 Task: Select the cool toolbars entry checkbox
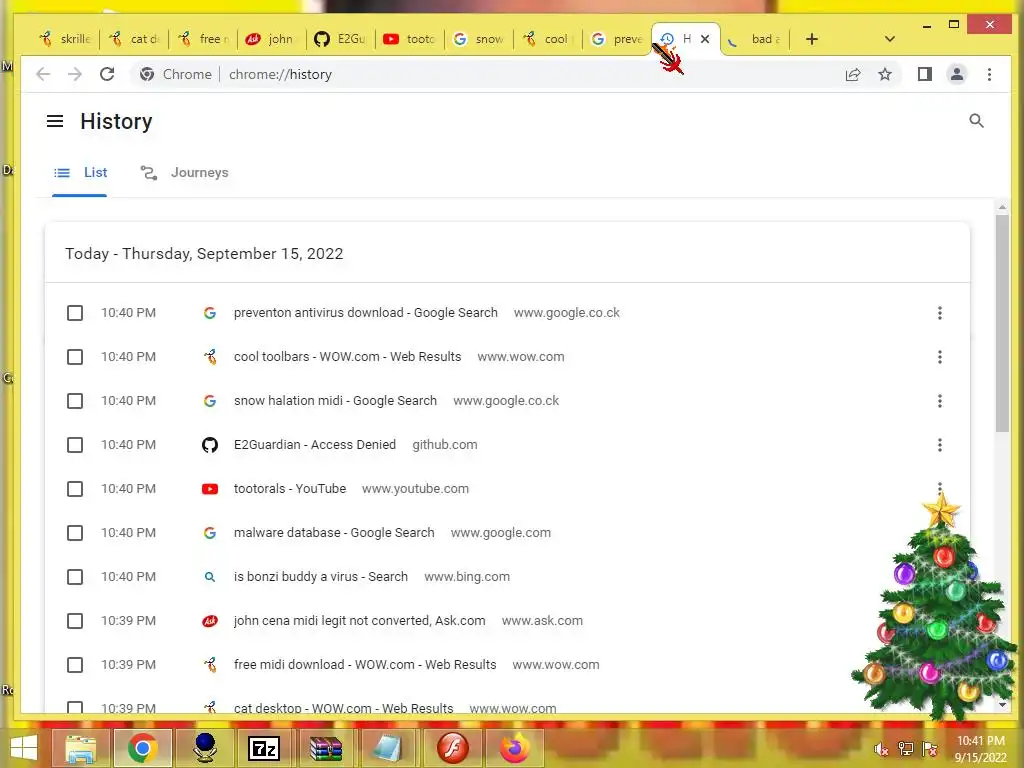point(75,357)
